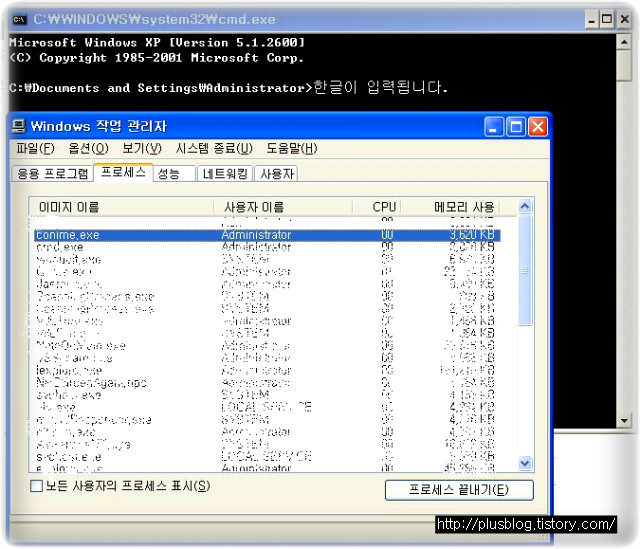The height and width of the screenshot is (549, 640).
Task: Click process list scroll up arrow
Action: pos(525,207)
